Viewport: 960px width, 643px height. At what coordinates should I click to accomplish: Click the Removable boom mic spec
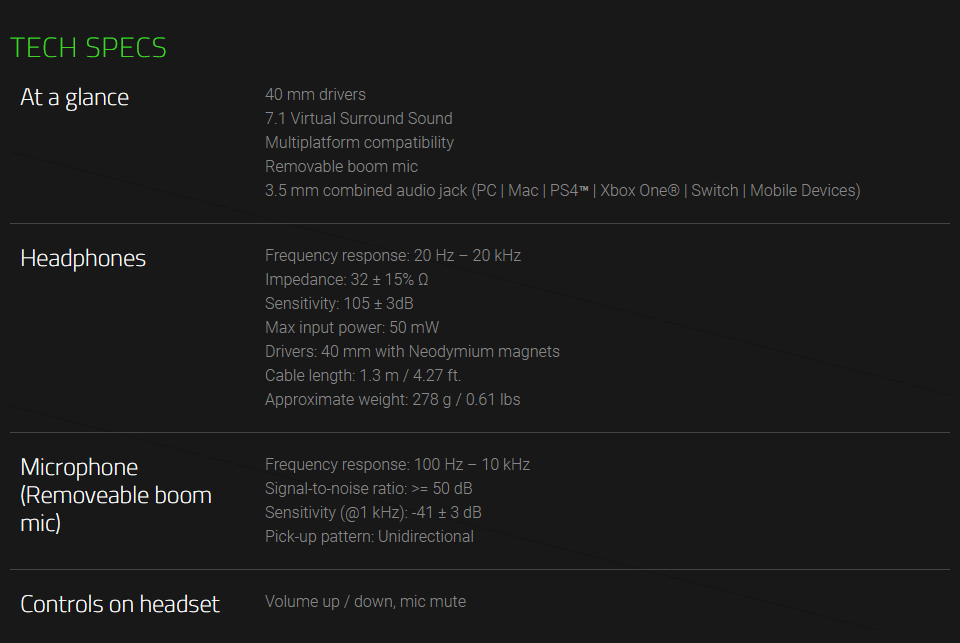coord(342,167)
